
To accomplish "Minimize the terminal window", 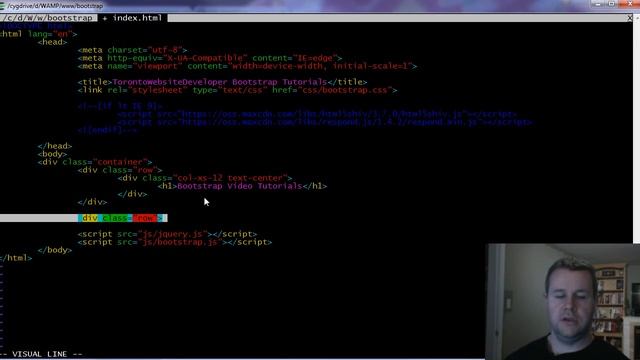I will click(x=598, y=4).
